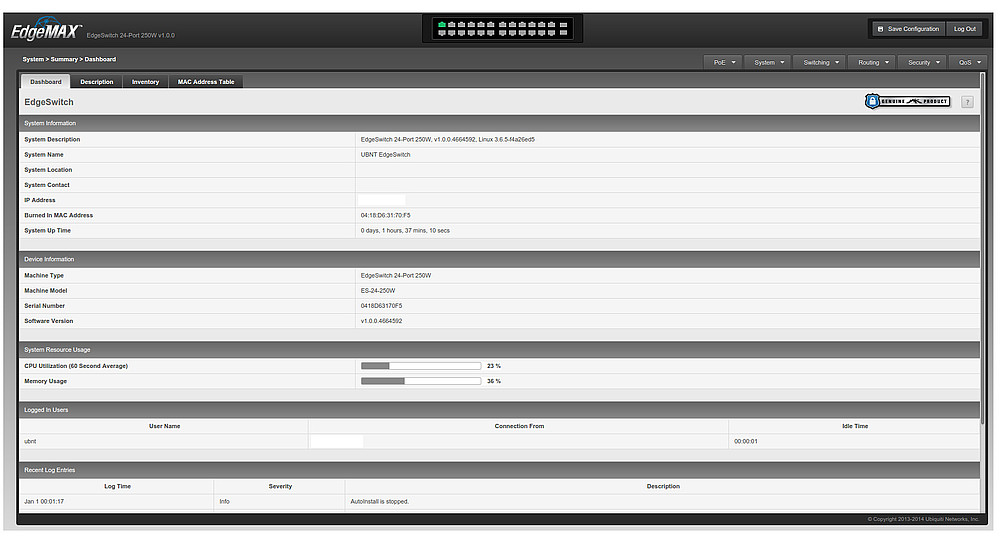Viewport: 1000px width, 542px height.
Task: Click the Log Time column header
Action: pos(117,487)
